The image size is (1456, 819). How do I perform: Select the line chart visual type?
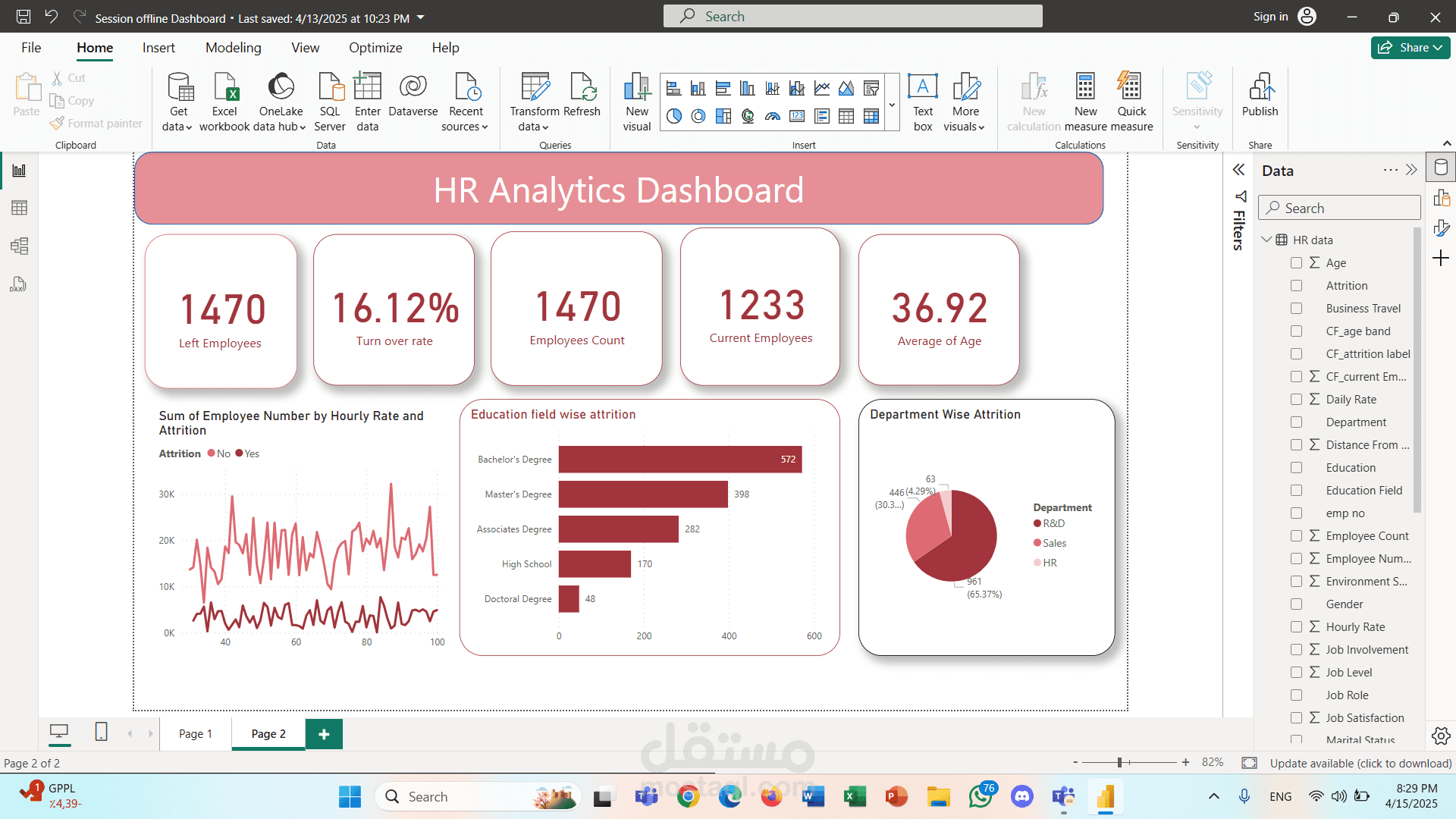(822, 89)
